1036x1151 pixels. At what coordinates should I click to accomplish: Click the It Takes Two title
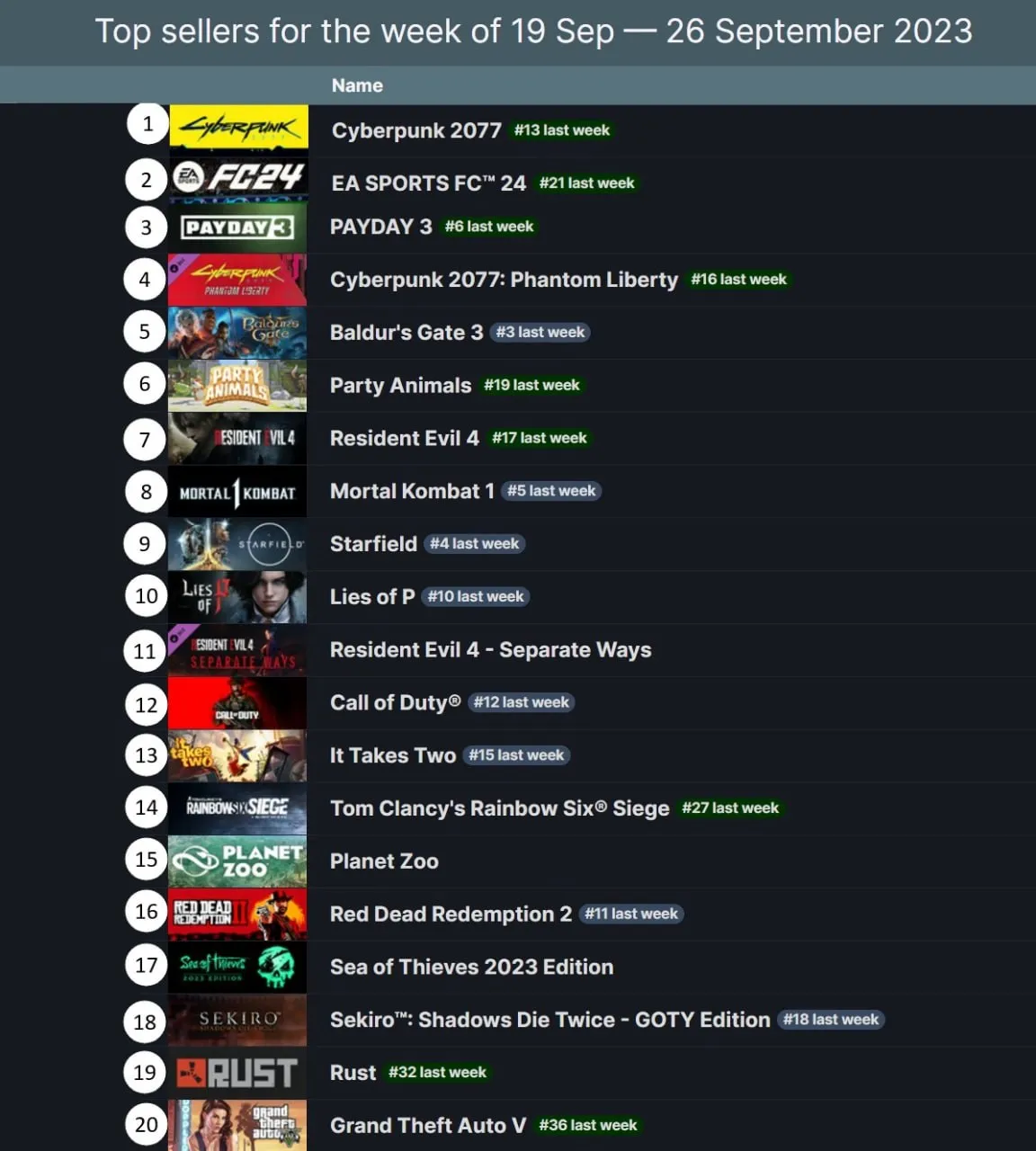pyautogui.click(x=393, y=755)
